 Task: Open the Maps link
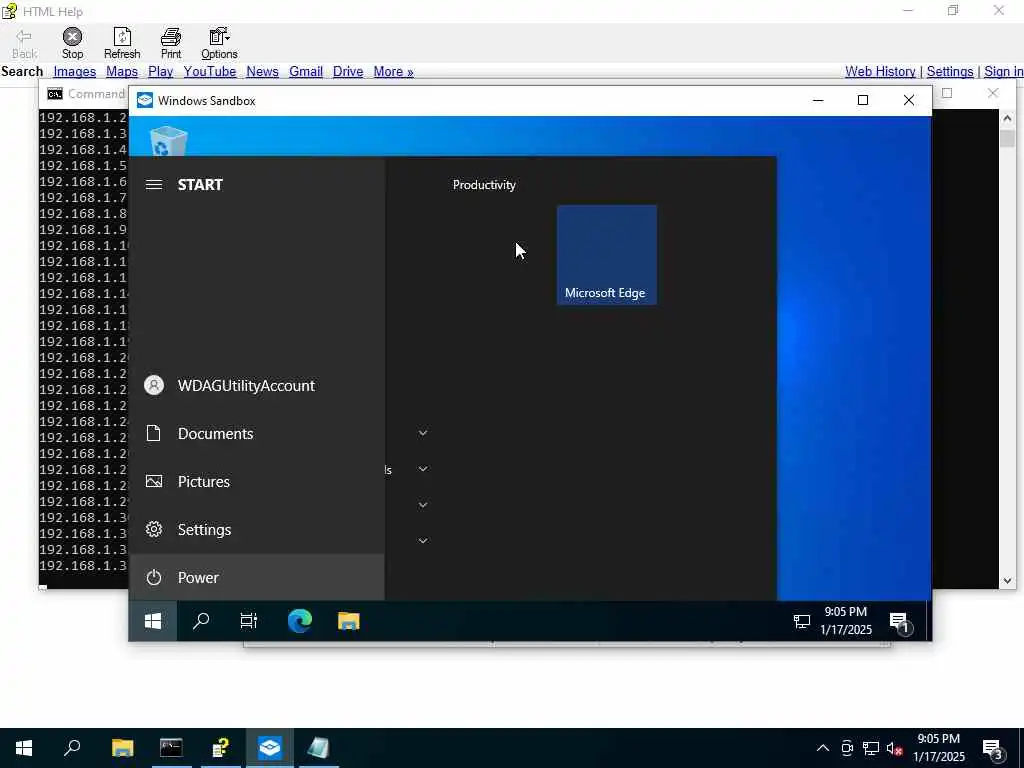[x=122, y=71]
